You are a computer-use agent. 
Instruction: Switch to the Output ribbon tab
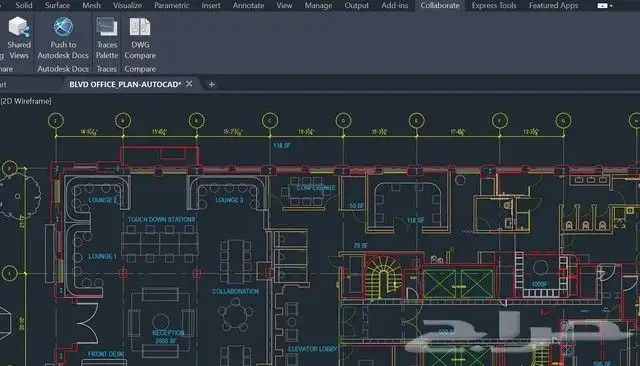356,5
